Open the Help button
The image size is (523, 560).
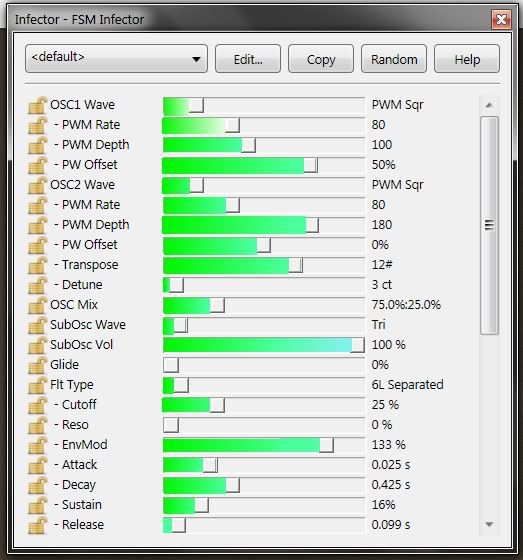point(467,59)
